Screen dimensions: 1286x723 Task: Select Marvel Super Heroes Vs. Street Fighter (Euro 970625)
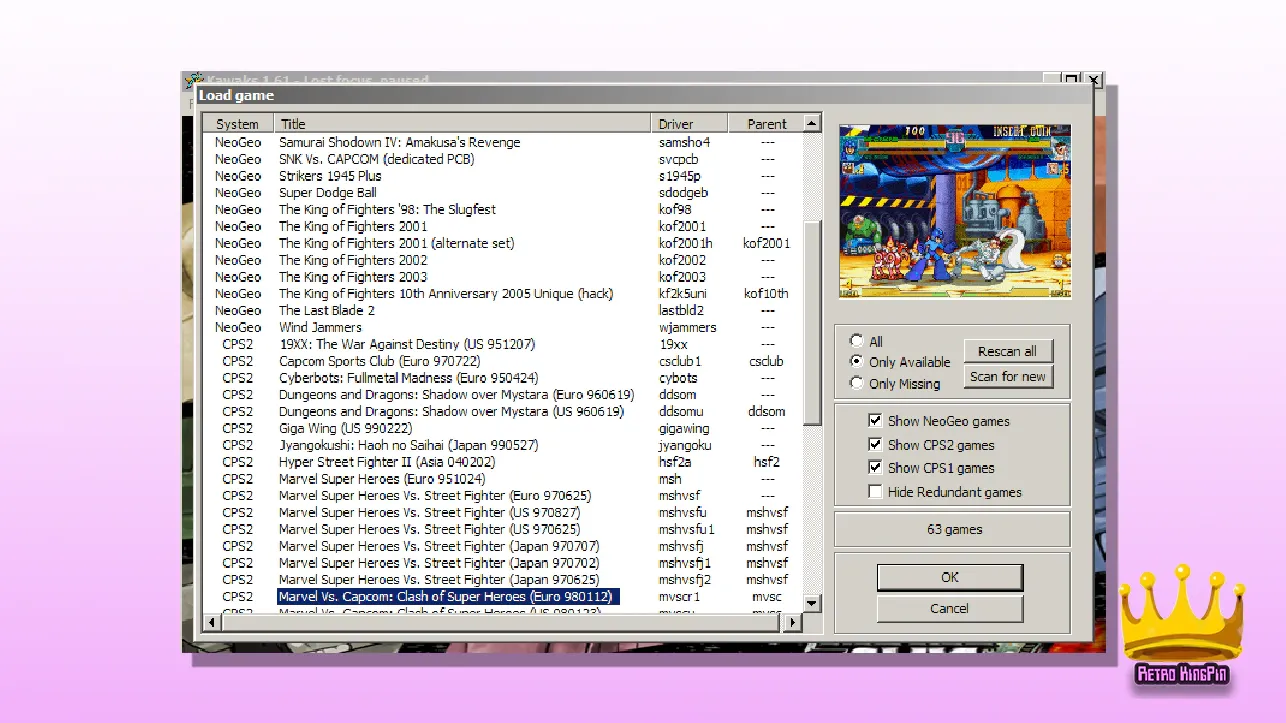[x=503, y=495]
